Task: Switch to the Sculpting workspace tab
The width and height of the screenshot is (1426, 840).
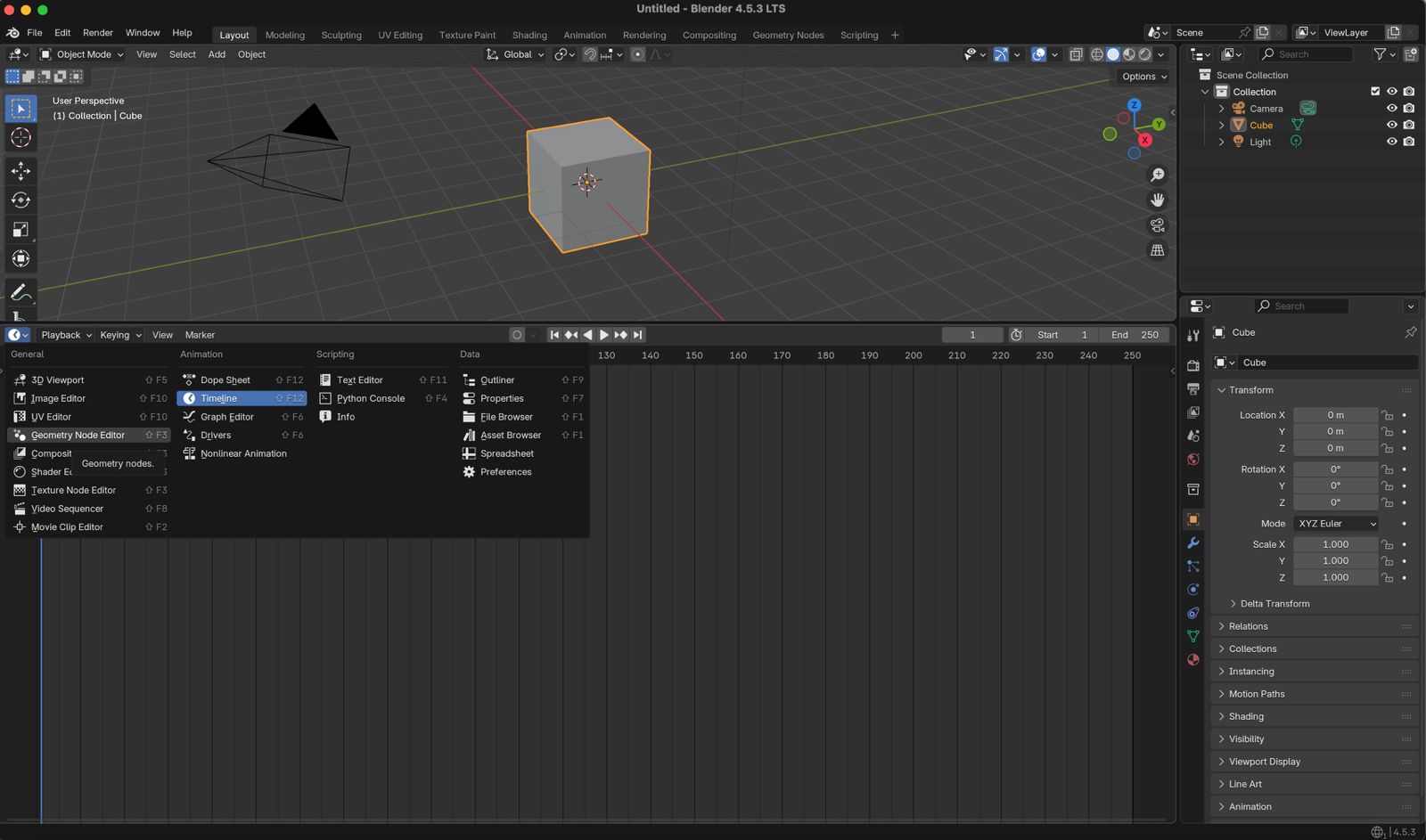Action: coord(341,35)
